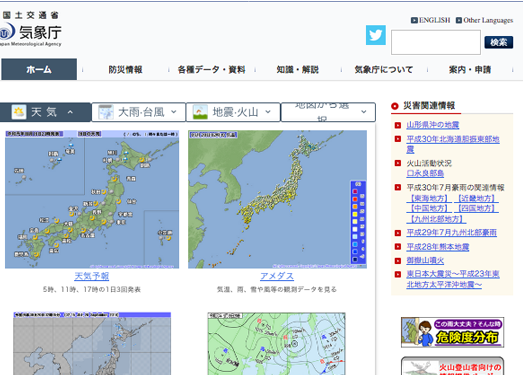Viewport: 523px width, 375px height.
Task: Select the ホーム navigation tab
Action: click(39, 69)
